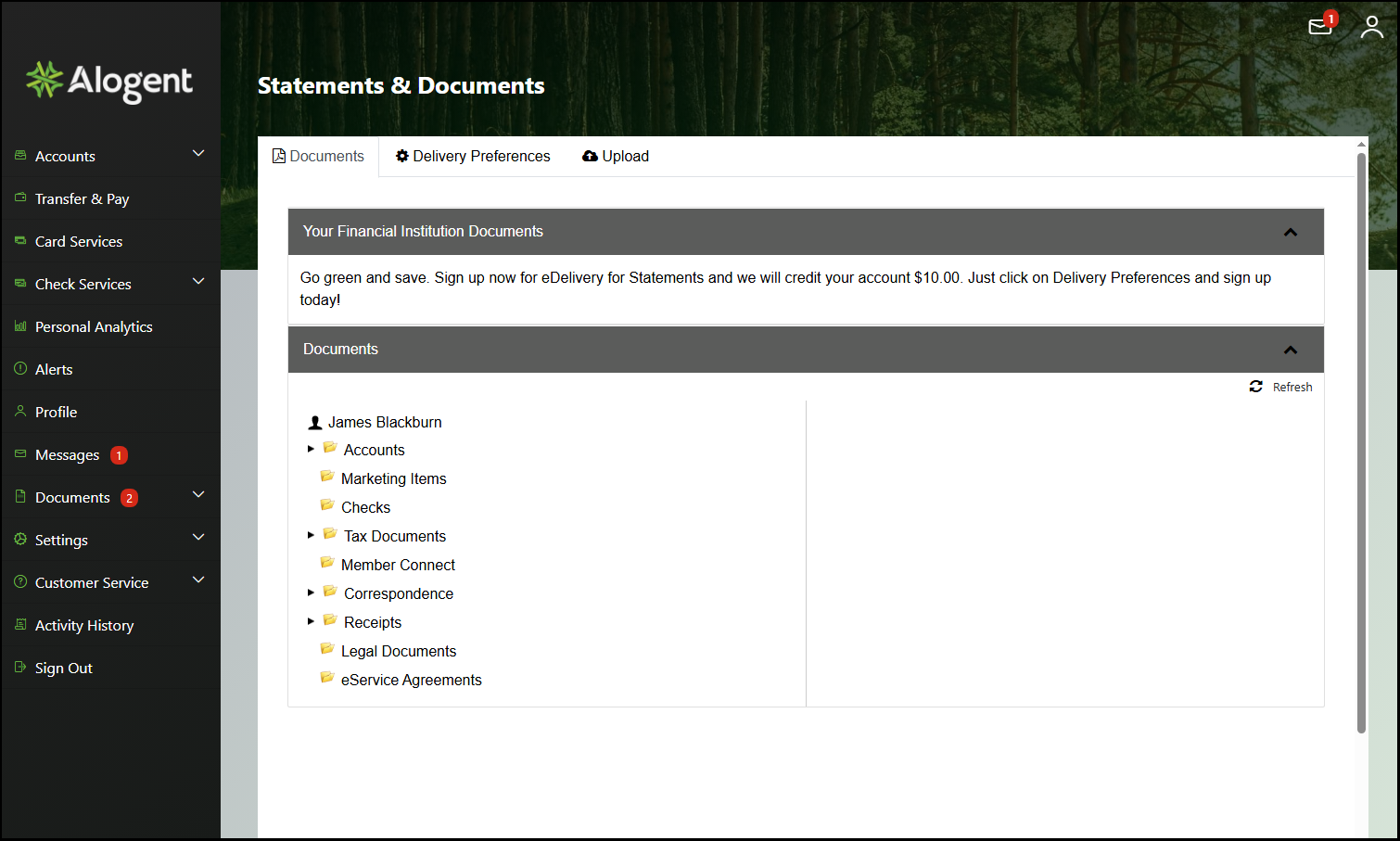Open the Upload tab
This screenshot has height=841, width=1400.
(x=616, y=157)
